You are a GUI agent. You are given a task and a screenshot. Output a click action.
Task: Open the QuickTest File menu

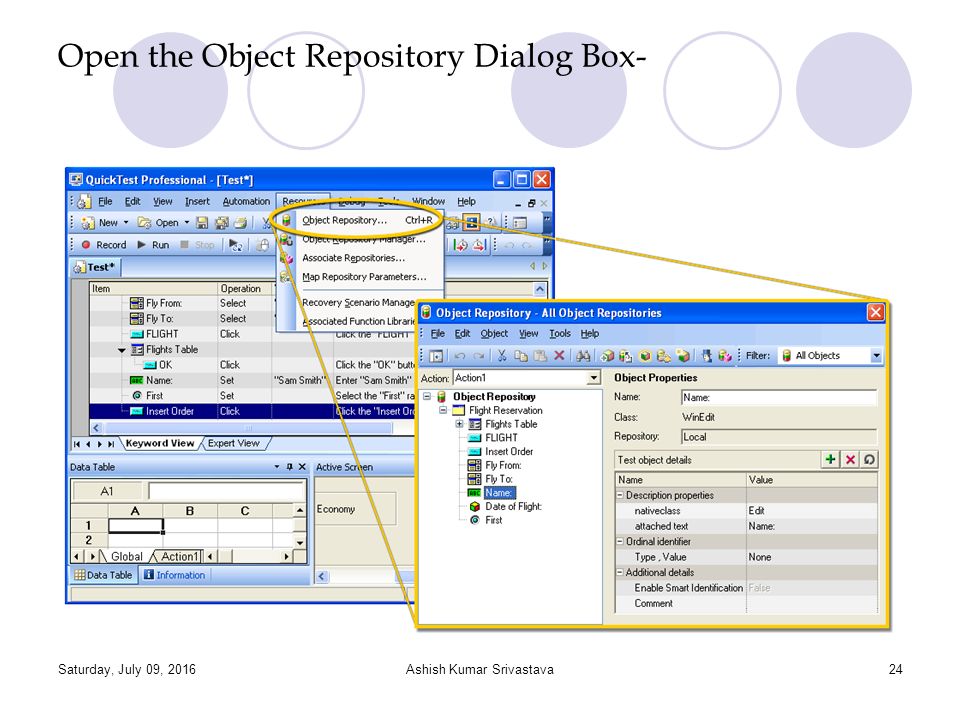105,201
